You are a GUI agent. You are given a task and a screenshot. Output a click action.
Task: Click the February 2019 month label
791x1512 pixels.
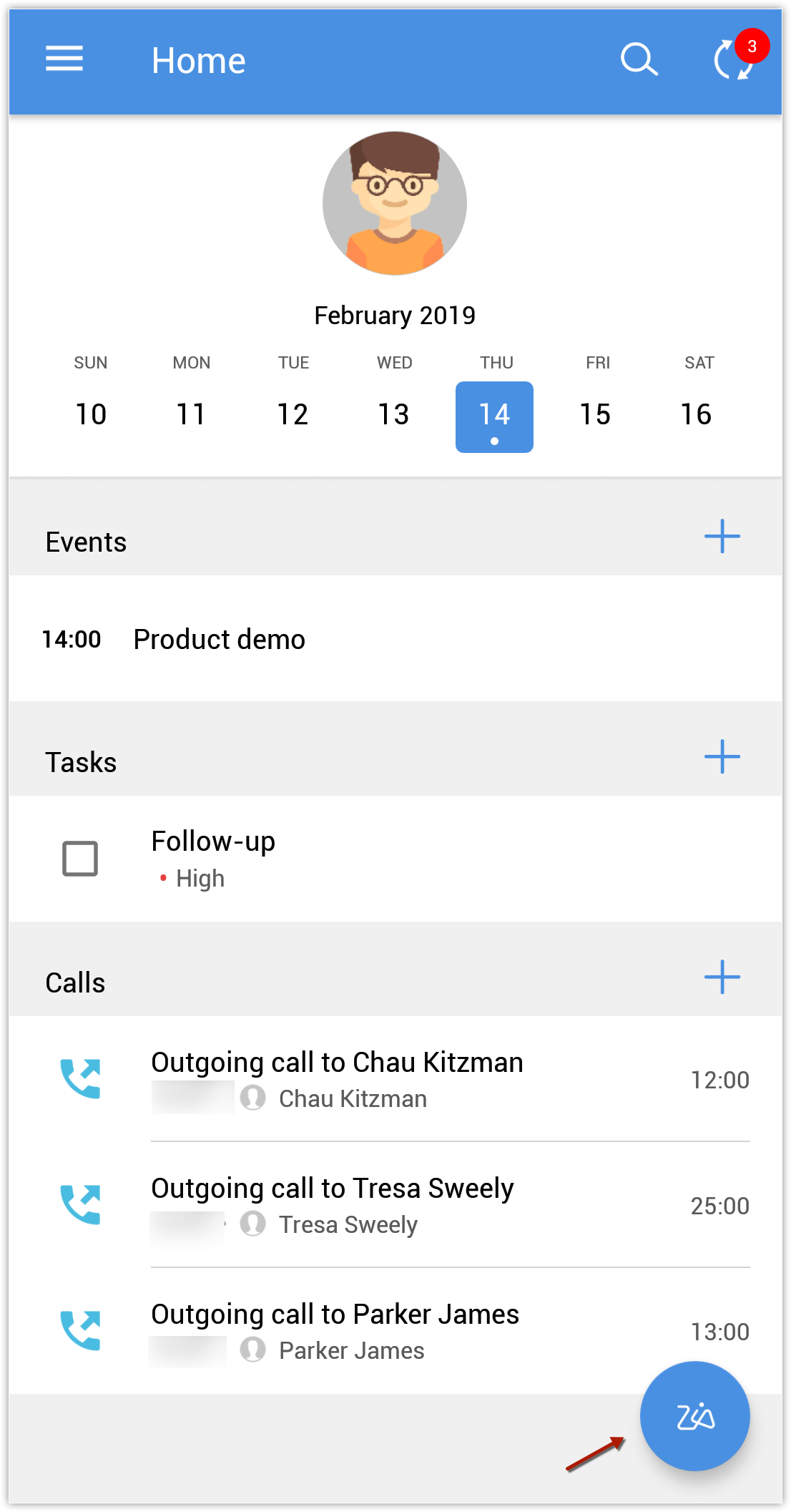coord(395,316)
